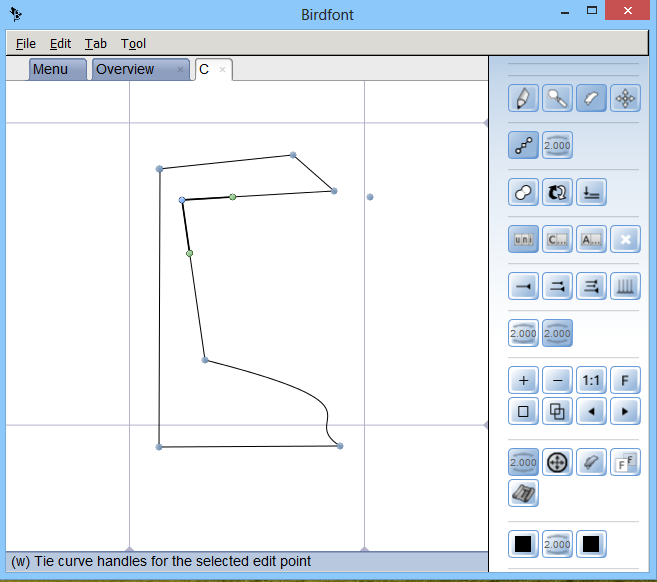Click the selected blue edit point on the path

[182, 200]
